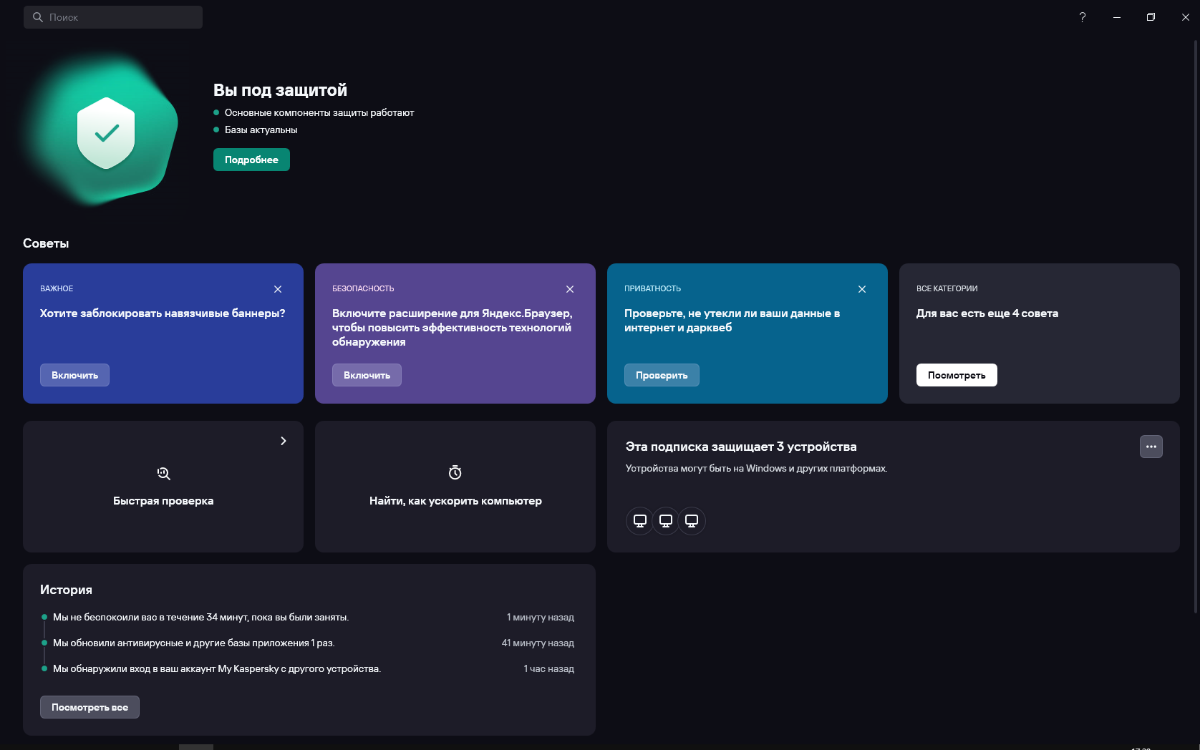Viewport: 1200px width, 750px height.
Task: Click the 1 минуту назад timestamp
Action: point(540,617)
